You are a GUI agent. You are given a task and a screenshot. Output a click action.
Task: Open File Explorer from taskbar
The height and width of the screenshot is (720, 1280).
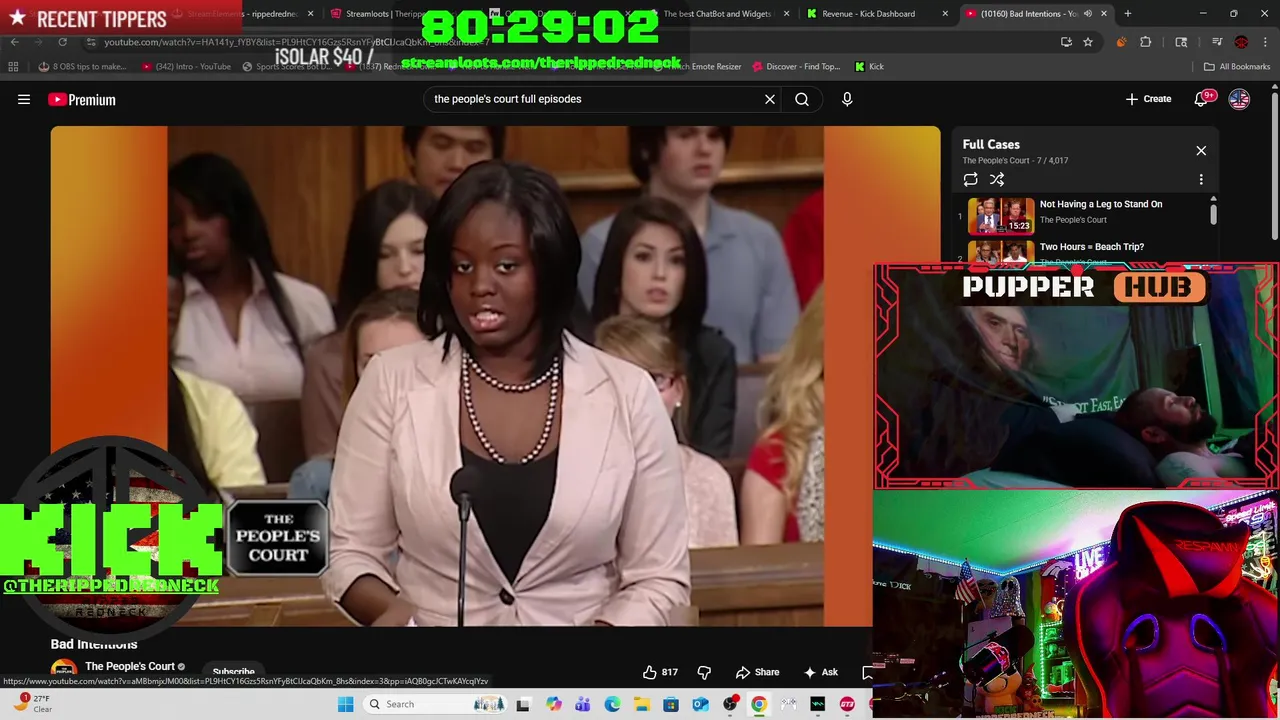[x=641, y=704]
